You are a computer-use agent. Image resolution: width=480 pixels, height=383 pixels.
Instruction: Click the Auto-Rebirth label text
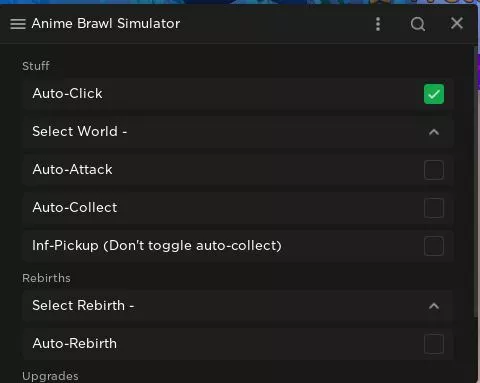[x=75, y=343]
